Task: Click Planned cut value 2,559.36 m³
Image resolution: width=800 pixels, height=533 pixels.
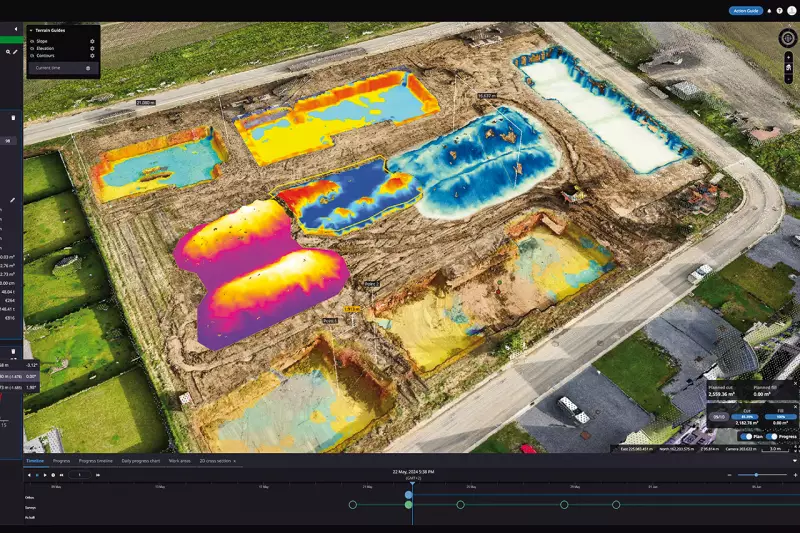Action: click(721, 394)
